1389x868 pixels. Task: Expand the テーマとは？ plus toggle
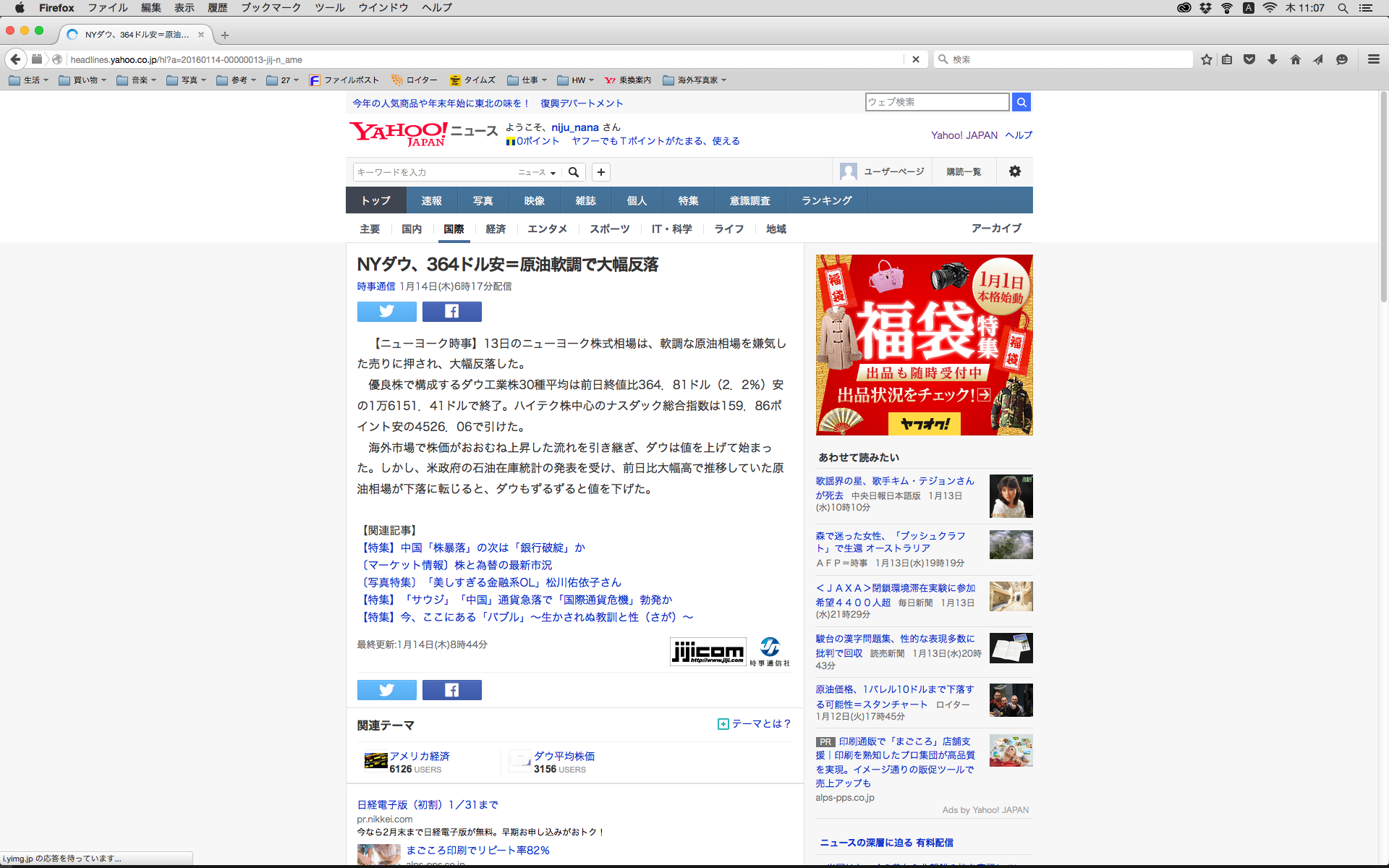click(x=723, y=724)
